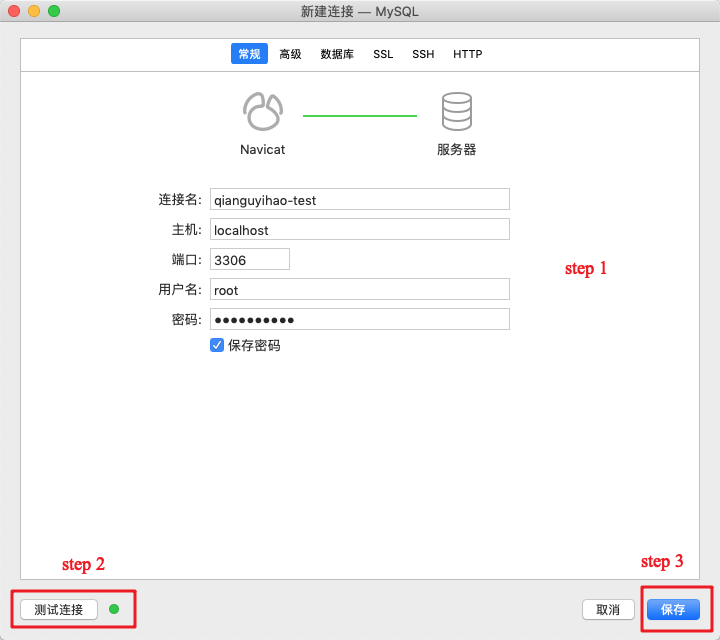Close the window with red button
Viewport: 720px width, 640px height.
point(14,11)
